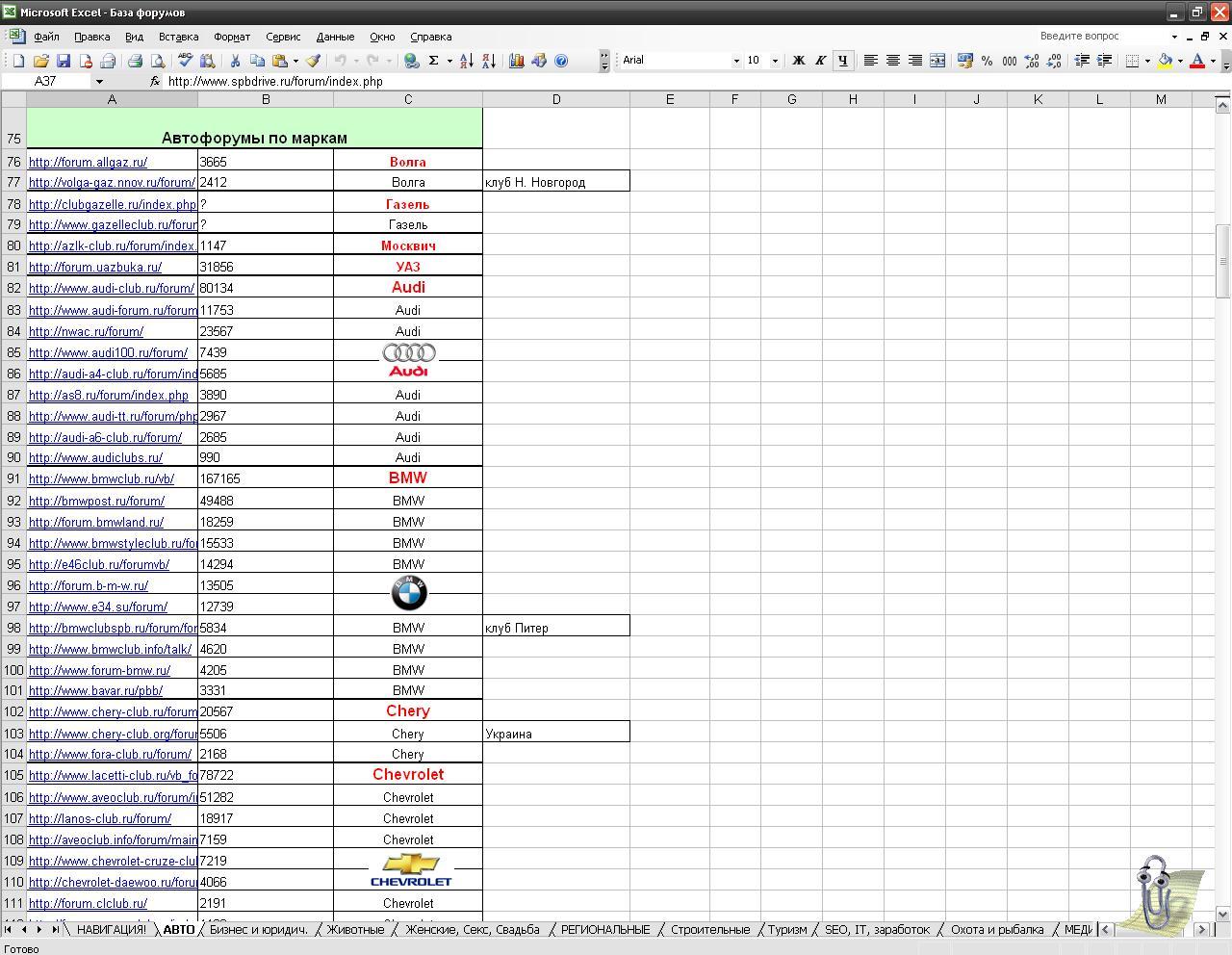1232x955 pixels.
Task: Open Excel Help with the question mark icon
Action: [561, 61]
